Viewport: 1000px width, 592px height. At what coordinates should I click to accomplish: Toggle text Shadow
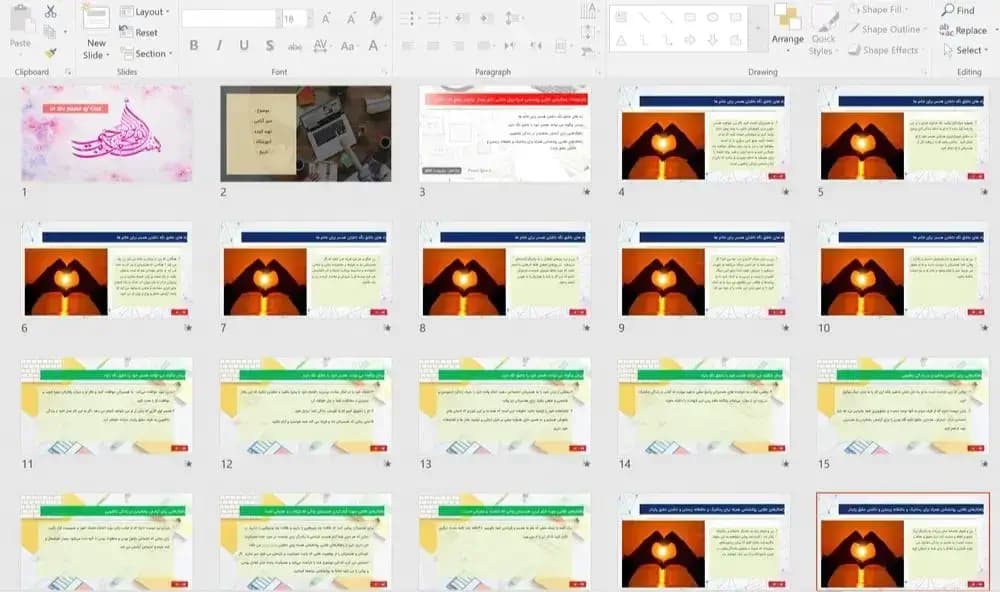coord(270,45)
